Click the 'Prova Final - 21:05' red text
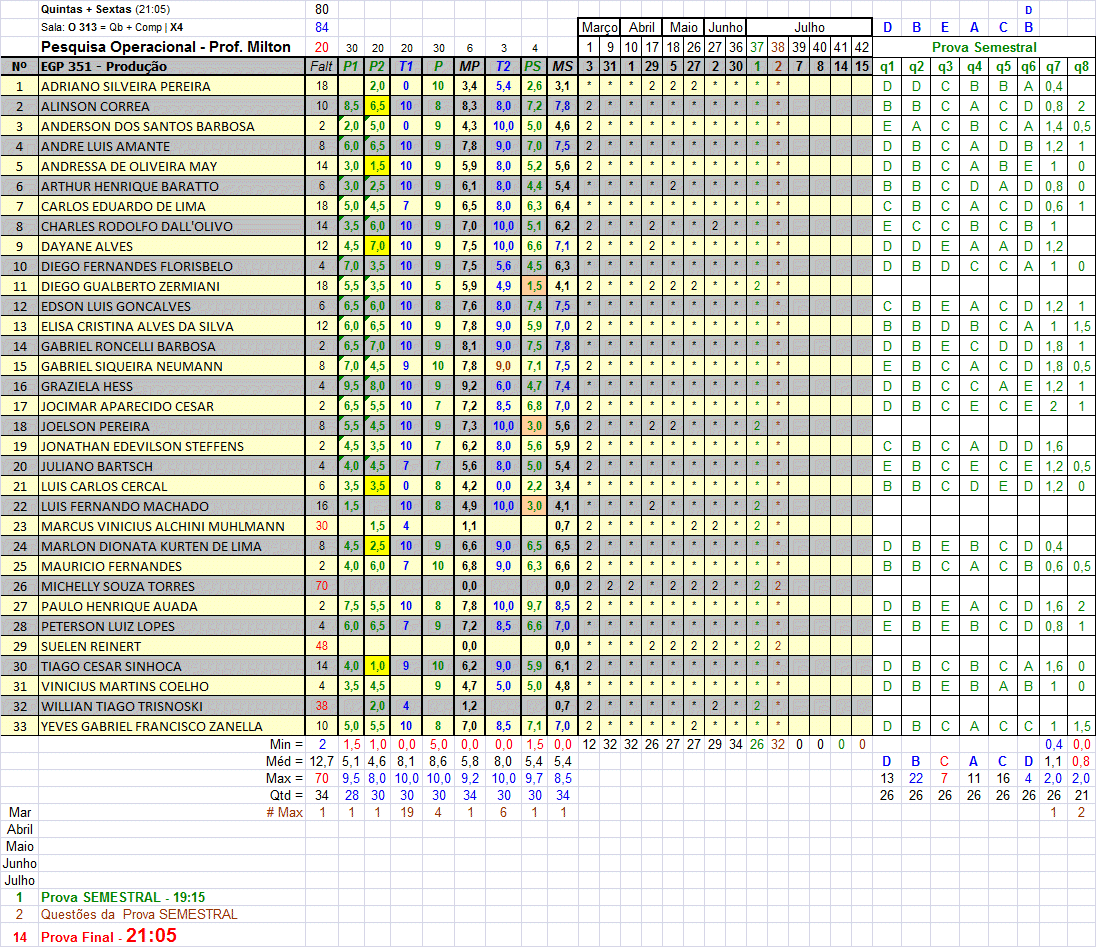 [x=108, y=936]
